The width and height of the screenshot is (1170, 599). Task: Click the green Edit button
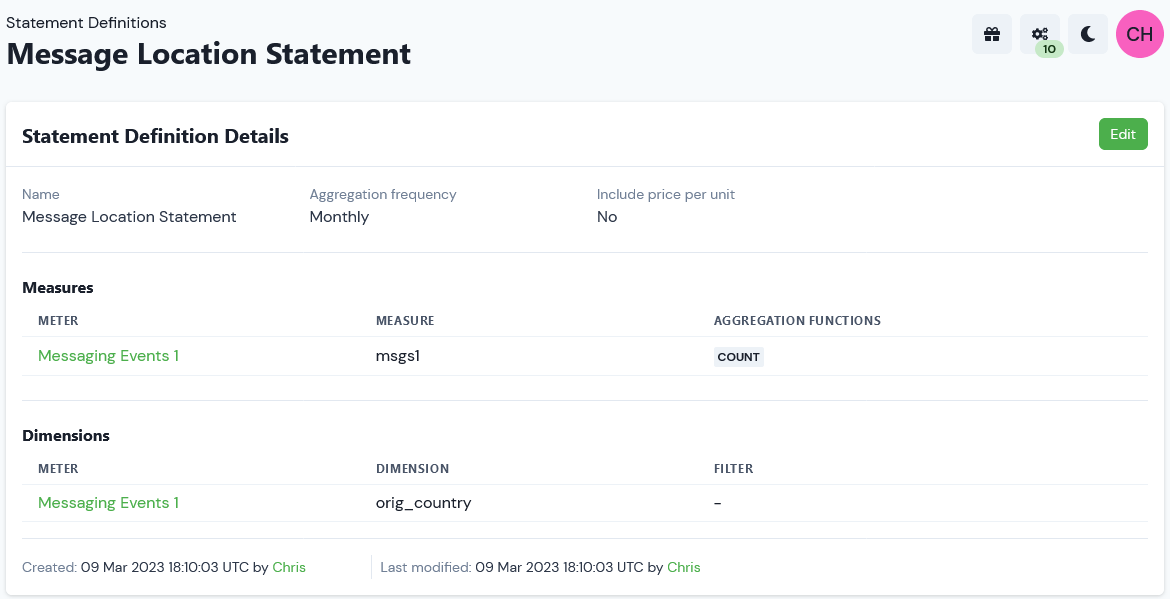tap(1123, 134)
